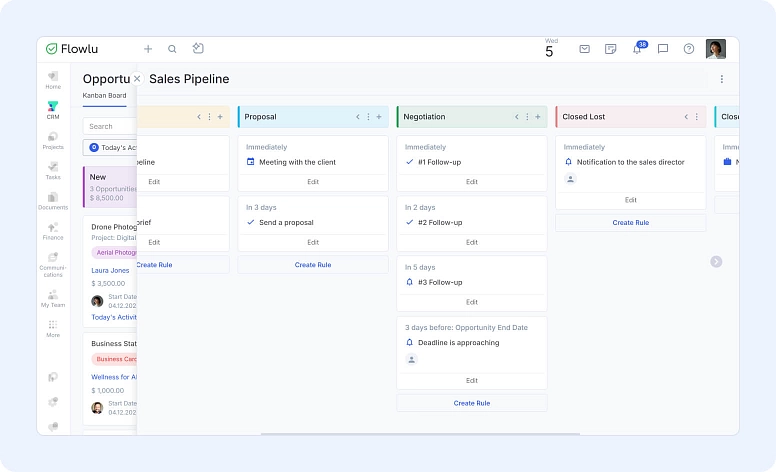The height and width of the screenshot is (472, 776).
Task: Open Communications module in sidebar
Action: [x=53, y=265]
